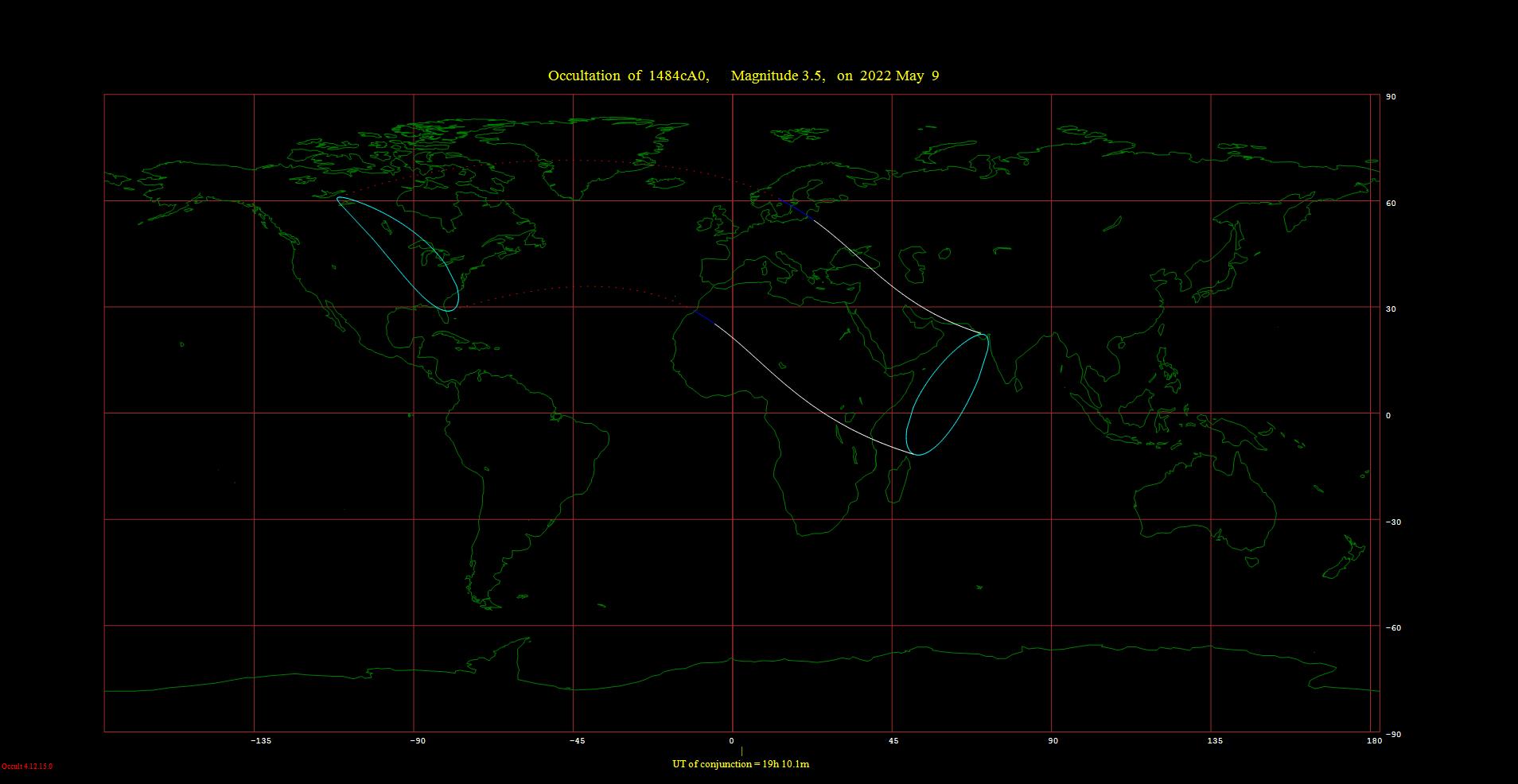
Task: Click the 45 longitude axis label
Action: (893, 741)
